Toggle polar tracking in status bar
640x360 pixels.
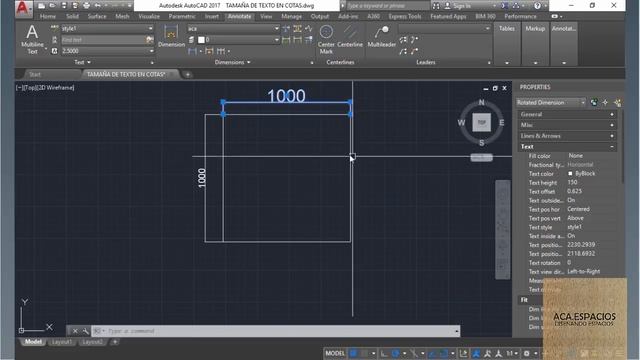click(x=395, y=353)
